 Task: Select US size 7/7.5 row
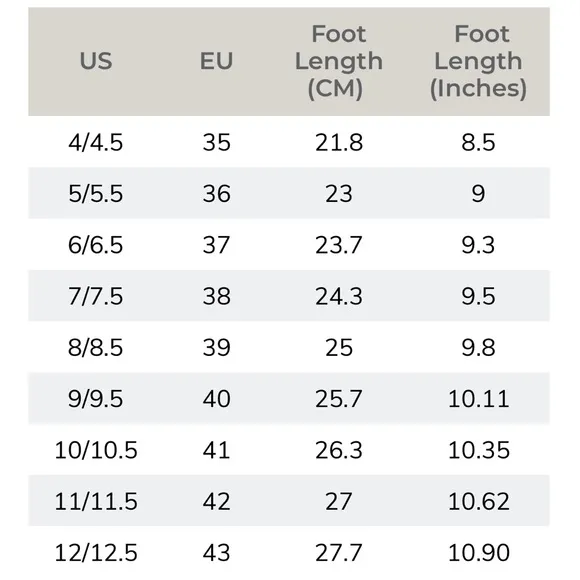tap(289, 296)
